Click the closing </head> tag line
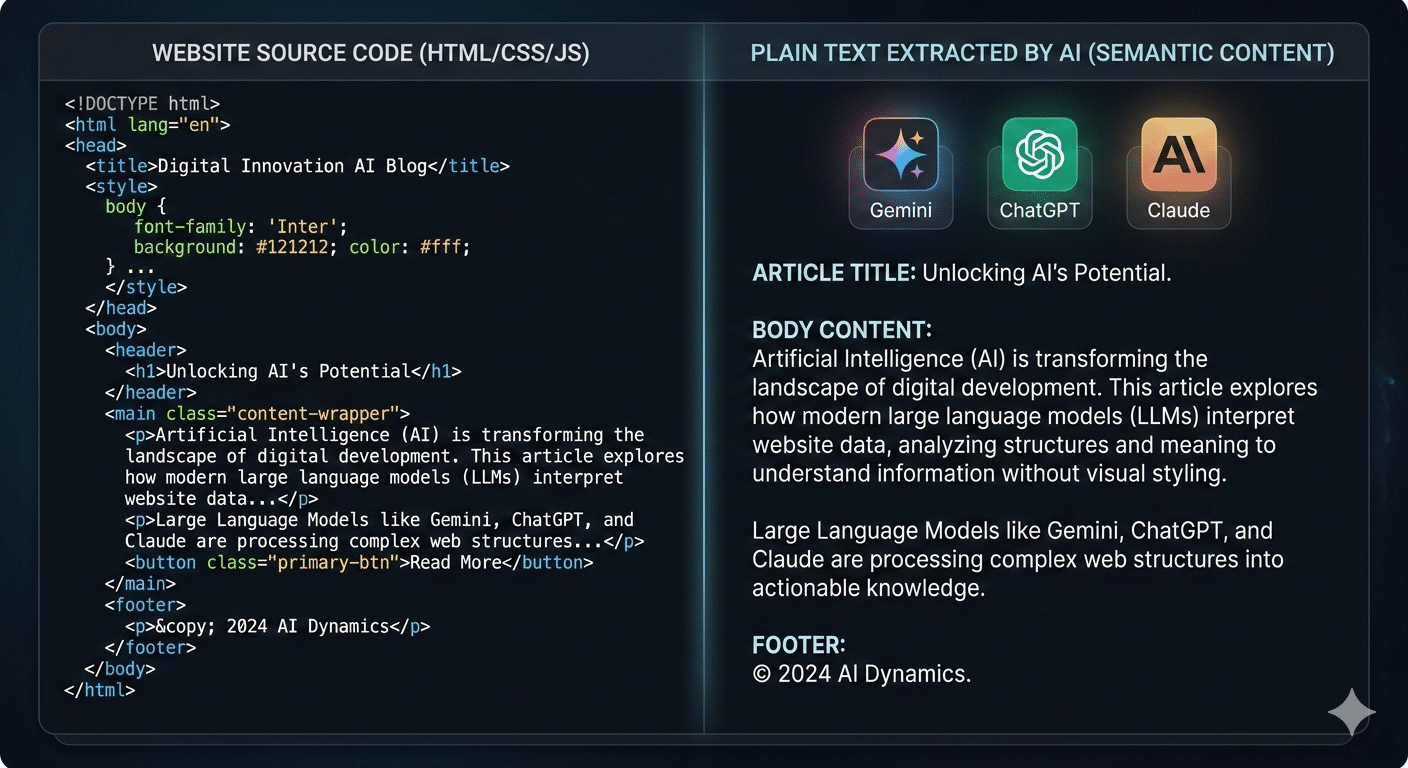 click(121, 308)
